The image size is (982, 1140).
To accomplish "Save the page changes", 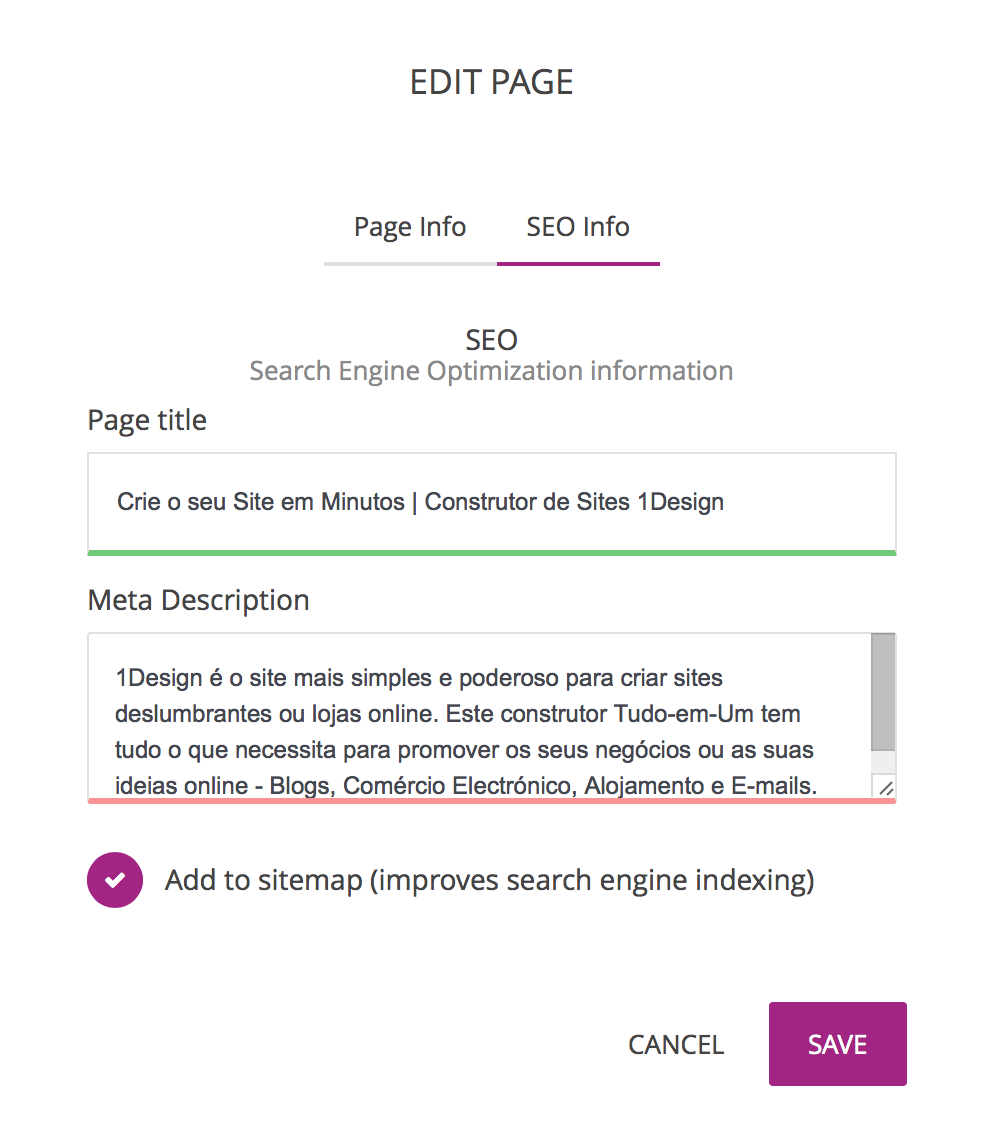I will click(x=837, y=1044).
